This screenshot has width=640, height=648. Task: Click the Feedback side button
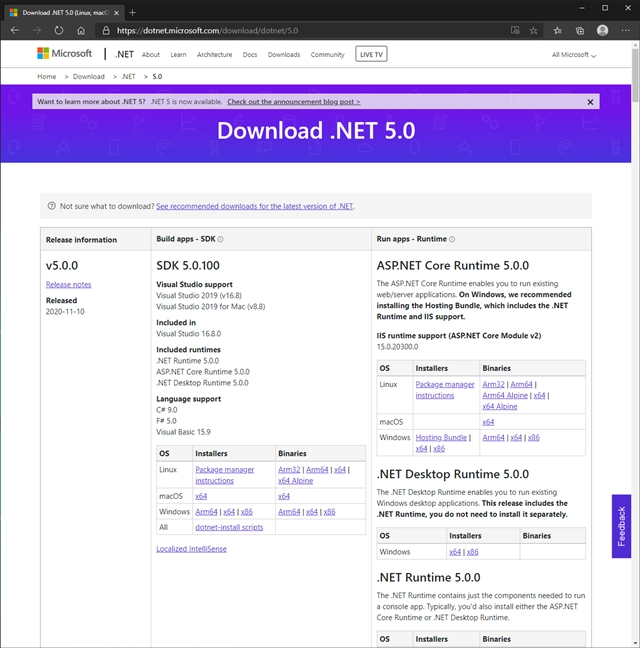click(x=621, y=526)
